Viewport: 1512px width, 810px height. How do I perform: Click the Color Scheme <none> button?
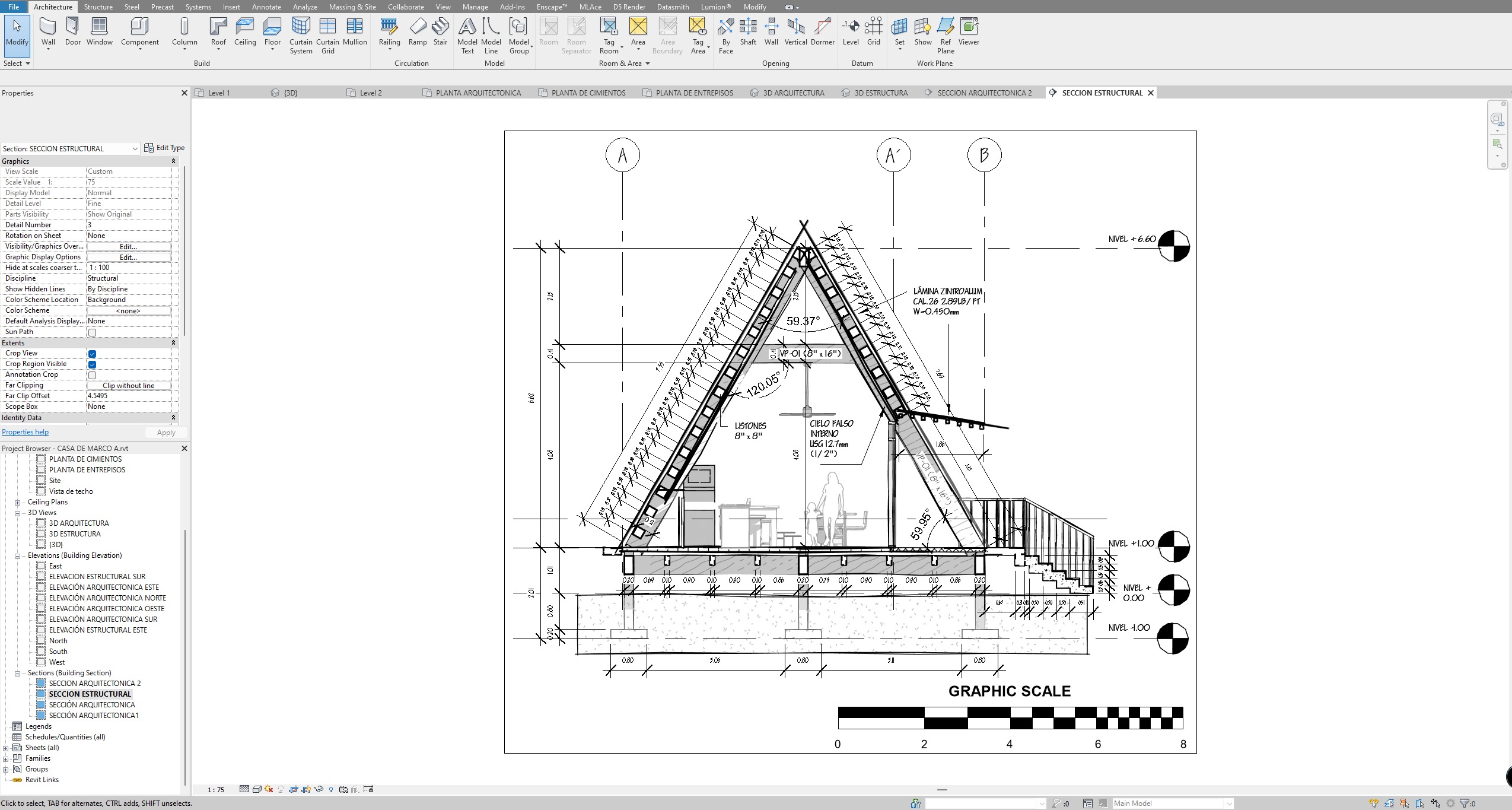point(129,311)
